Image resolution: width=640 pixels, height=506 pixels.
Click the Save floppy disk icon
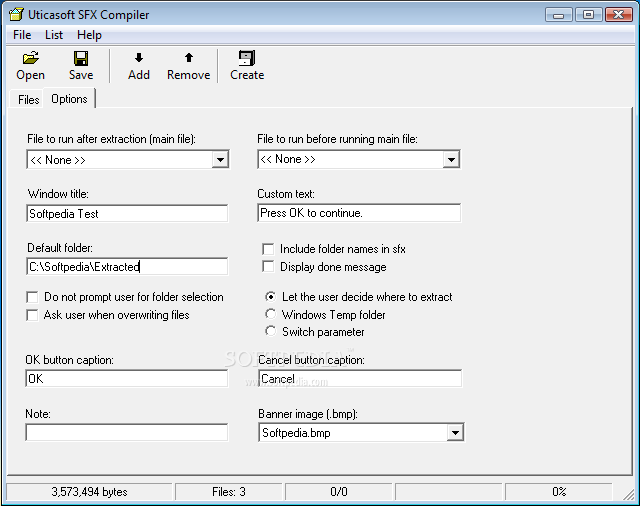81,58
